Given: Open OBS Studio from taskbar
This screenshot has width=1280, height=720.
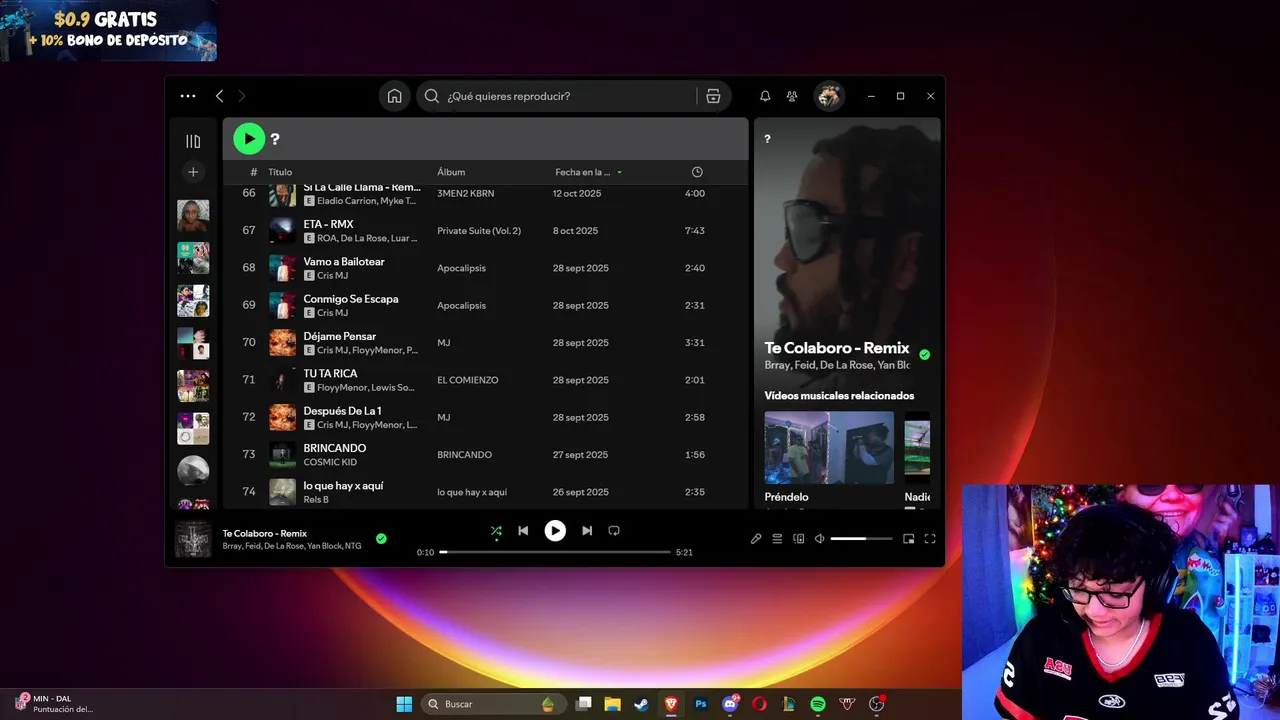Looking at the screenshot, I should tap(877, 704).
